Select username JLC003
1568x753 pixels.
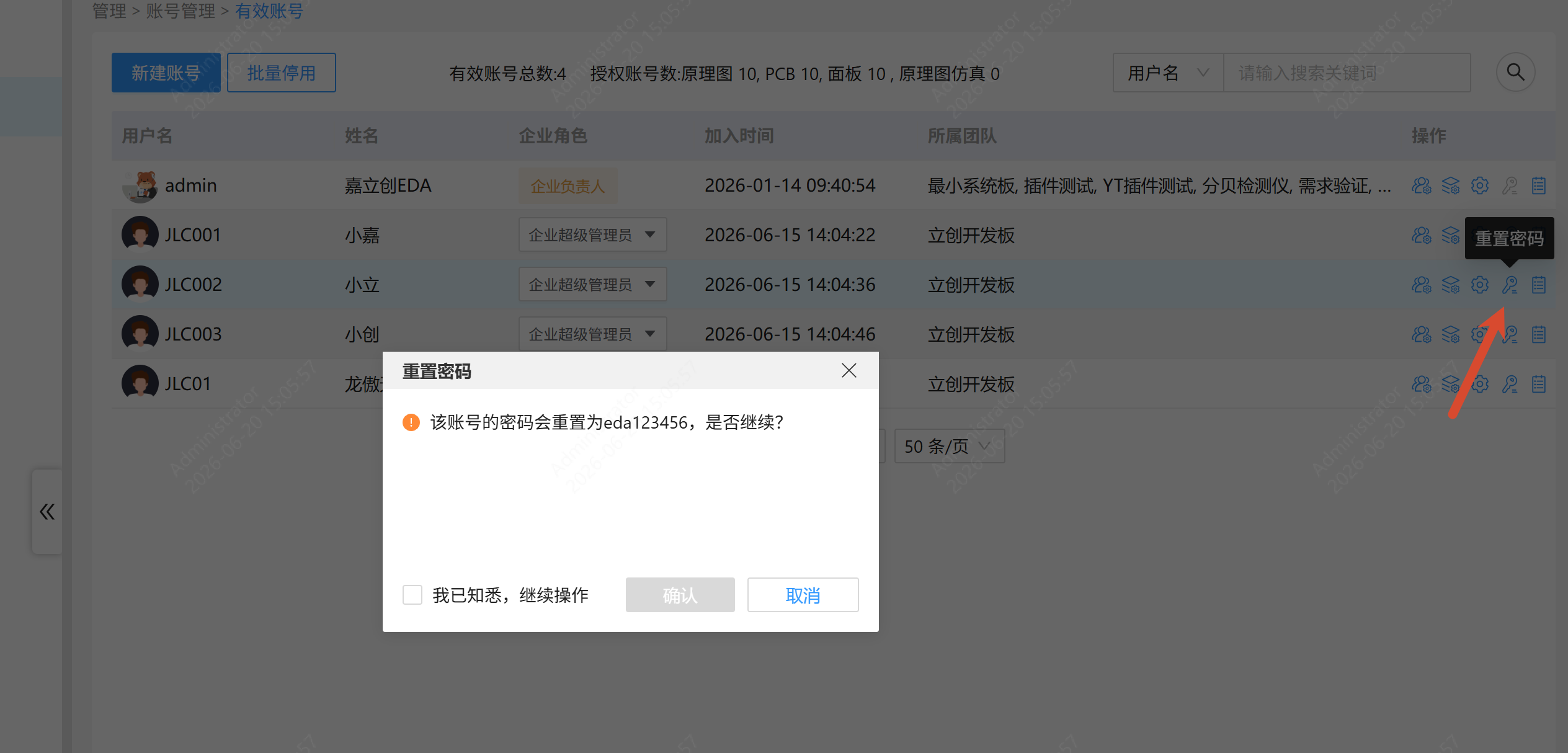click(193, 334)
